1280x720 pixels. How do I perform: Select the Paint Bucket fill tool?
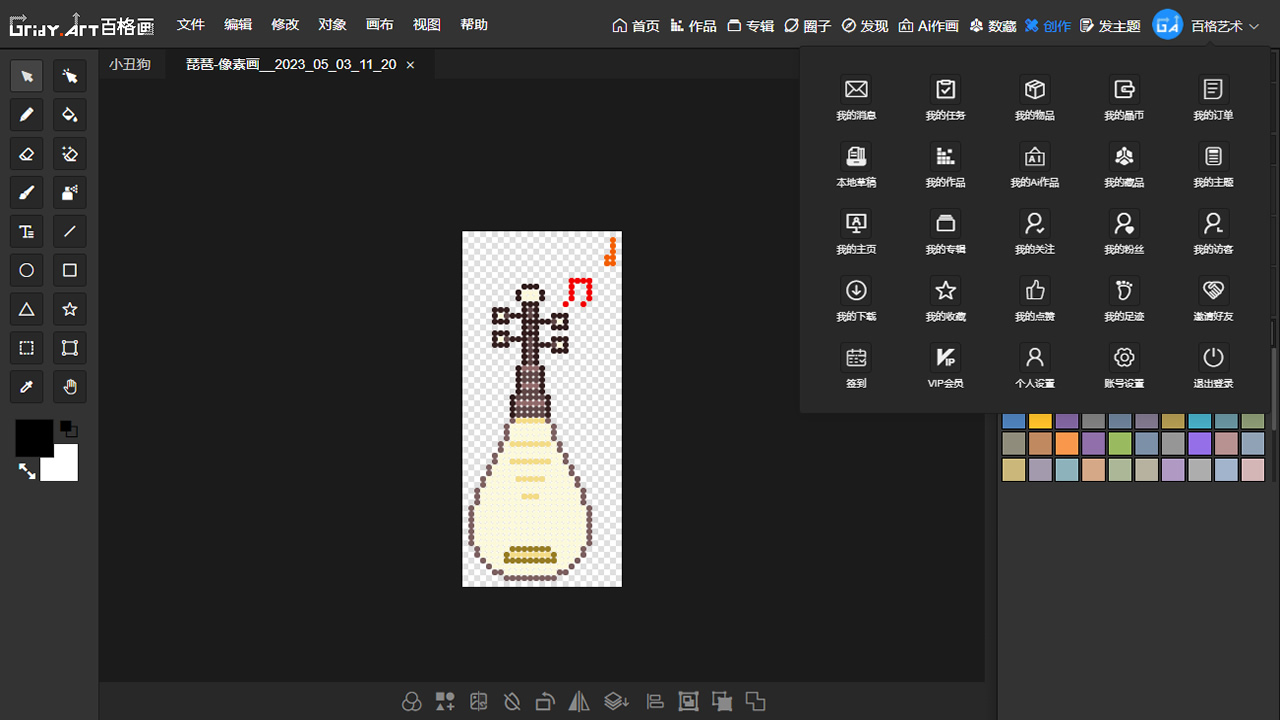[69, 115]
